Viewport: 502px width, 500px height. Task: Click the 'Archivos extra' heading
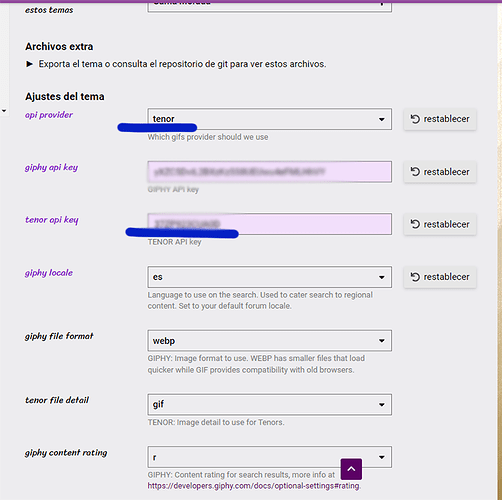(x=59, y=47)
